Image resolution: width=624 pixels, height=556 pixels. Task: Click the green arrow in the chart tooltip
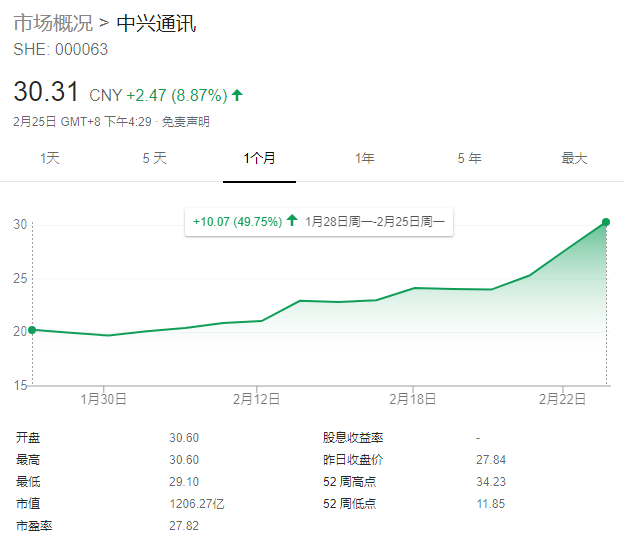click(291, 220)
